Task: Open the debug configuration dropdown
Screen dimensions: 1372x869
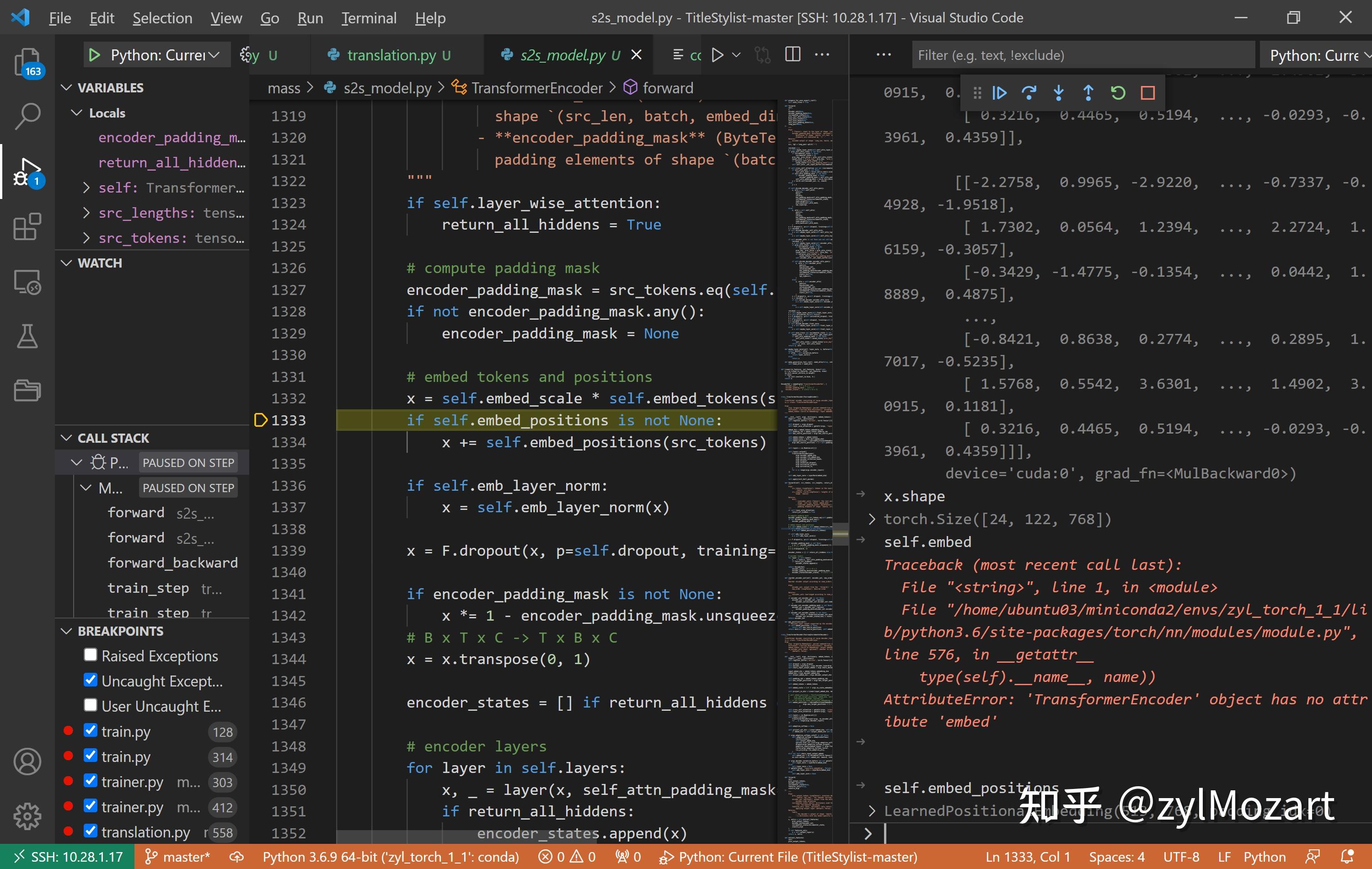Action: tap(164, 55)
